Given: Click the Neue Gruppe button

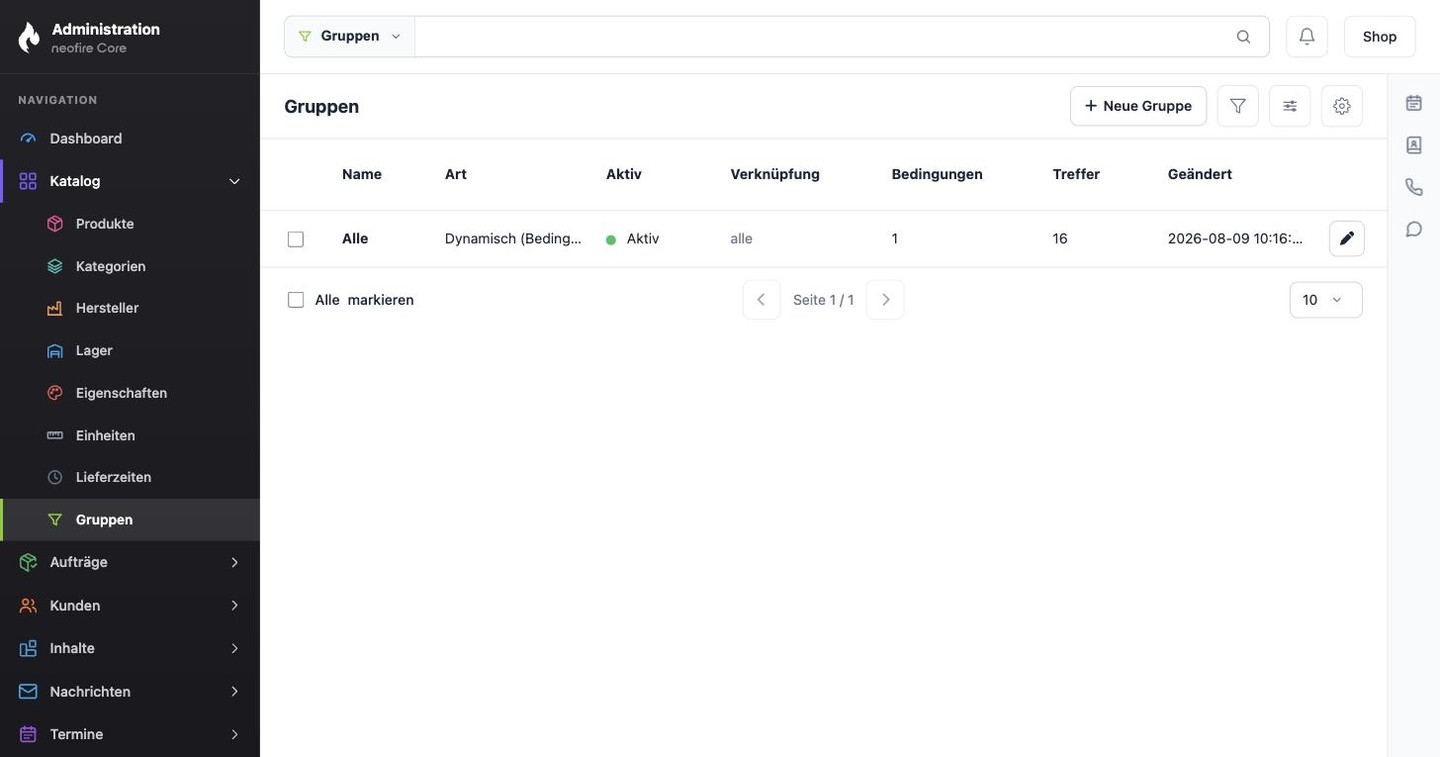Looking at the screenshot, I should pos(1138,106).
